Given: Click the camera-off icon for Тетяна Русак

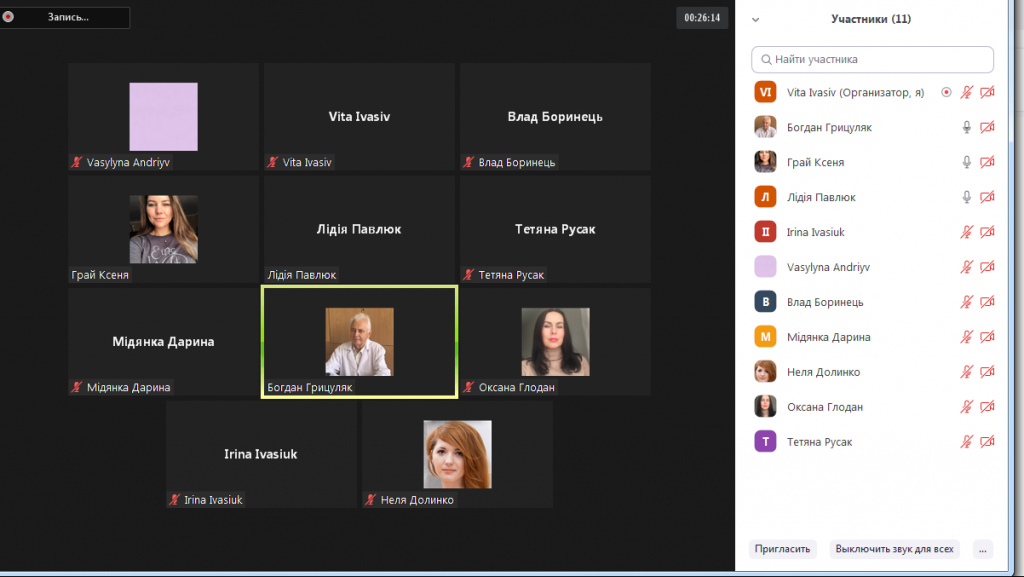Looking at the screenshot, I should 987,442.
